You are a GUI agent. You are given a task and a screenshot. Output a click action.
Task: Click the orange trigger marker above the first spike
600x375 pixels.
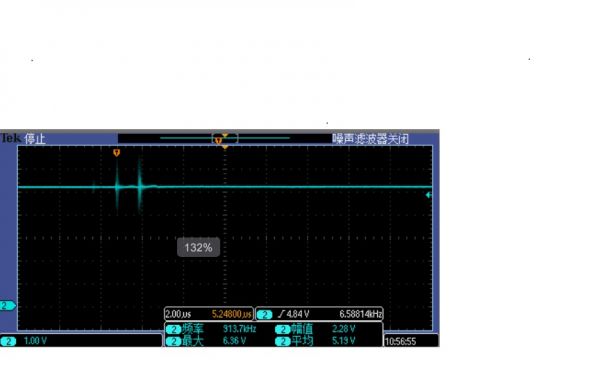116,153
